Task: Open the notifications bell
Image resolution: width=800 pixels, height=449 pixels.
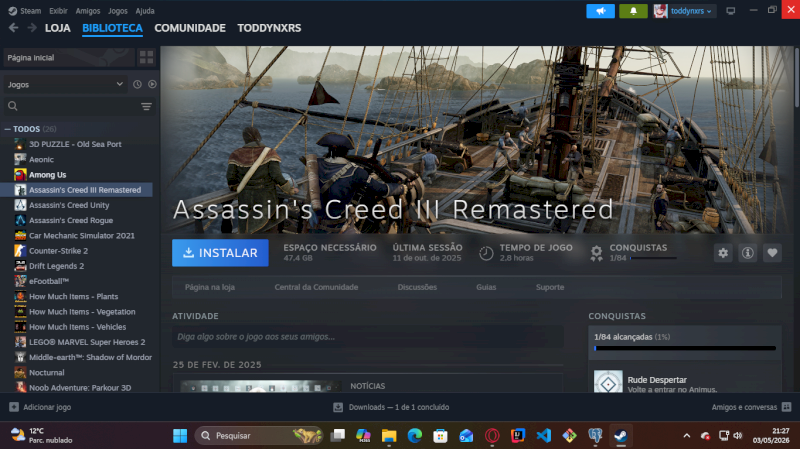Action: pyautogui.click(x=633, y=11)
